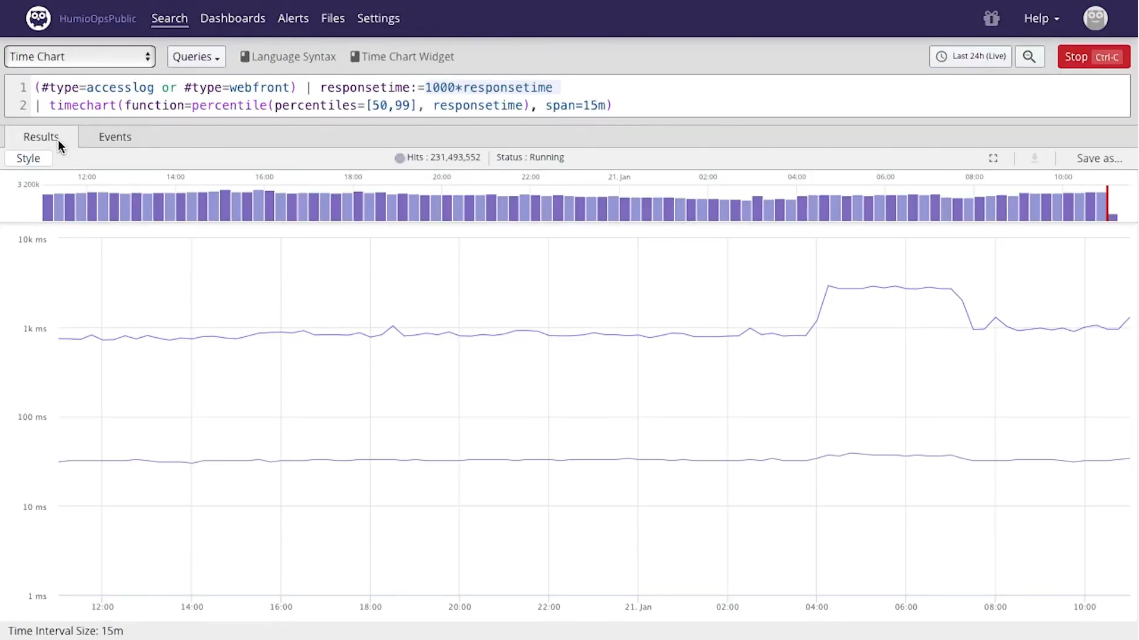Open the HumioOpsPublic repository link
Image resolution: width=1139 pixels, height=640 pixels.
point(97,19)
